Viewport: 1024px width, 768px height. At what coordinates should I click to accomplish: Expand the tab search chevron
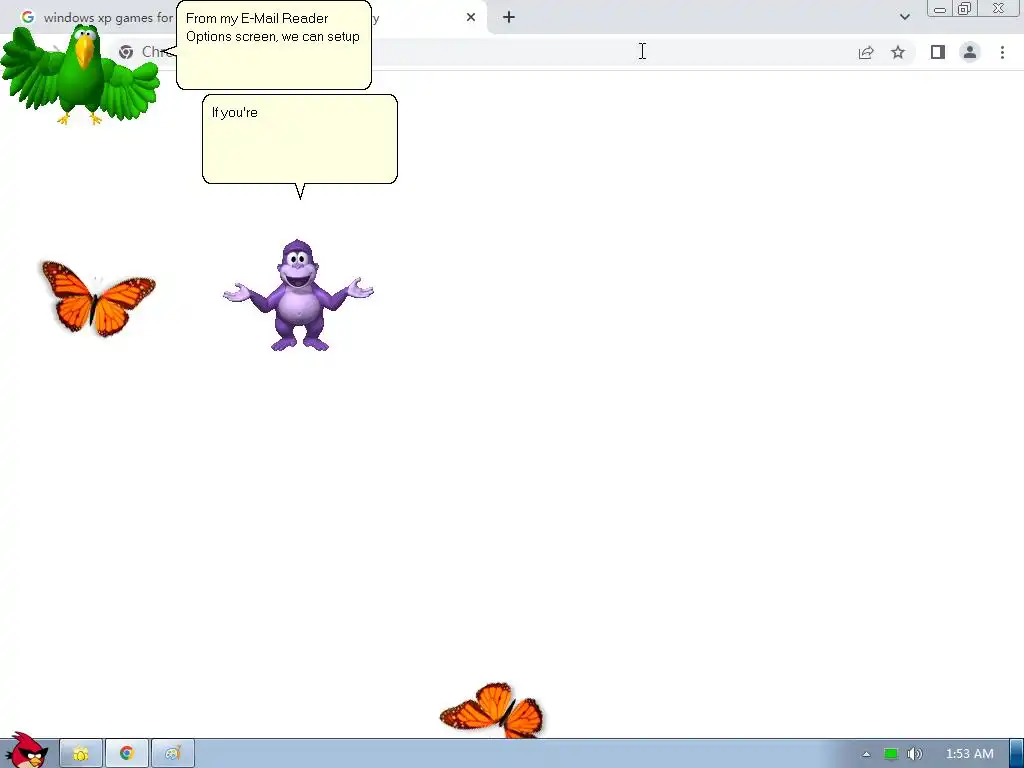coord(904,17)
